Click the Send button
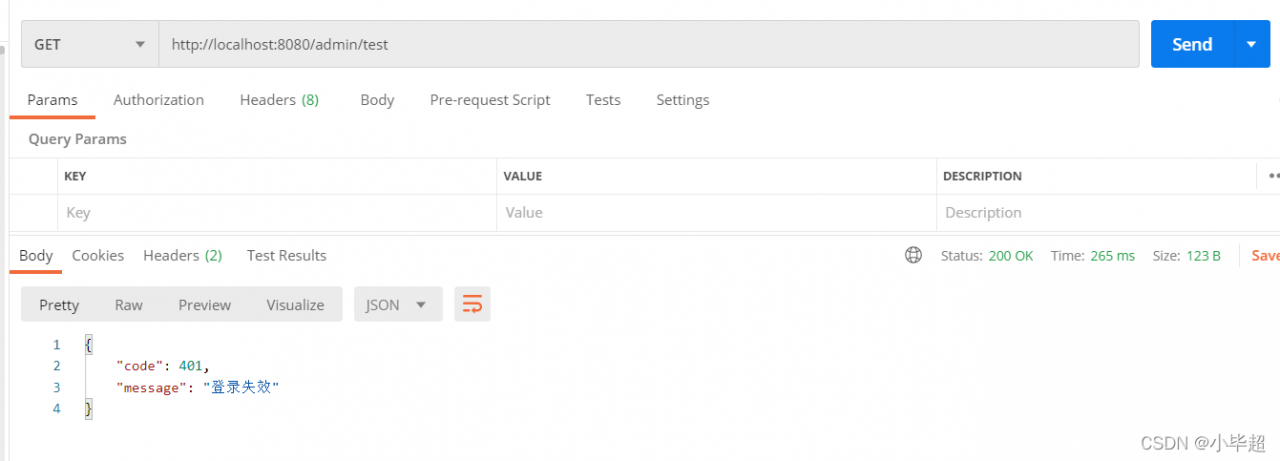The width and height of the screenshot is (1280, 461). (x=1192, y=44)
